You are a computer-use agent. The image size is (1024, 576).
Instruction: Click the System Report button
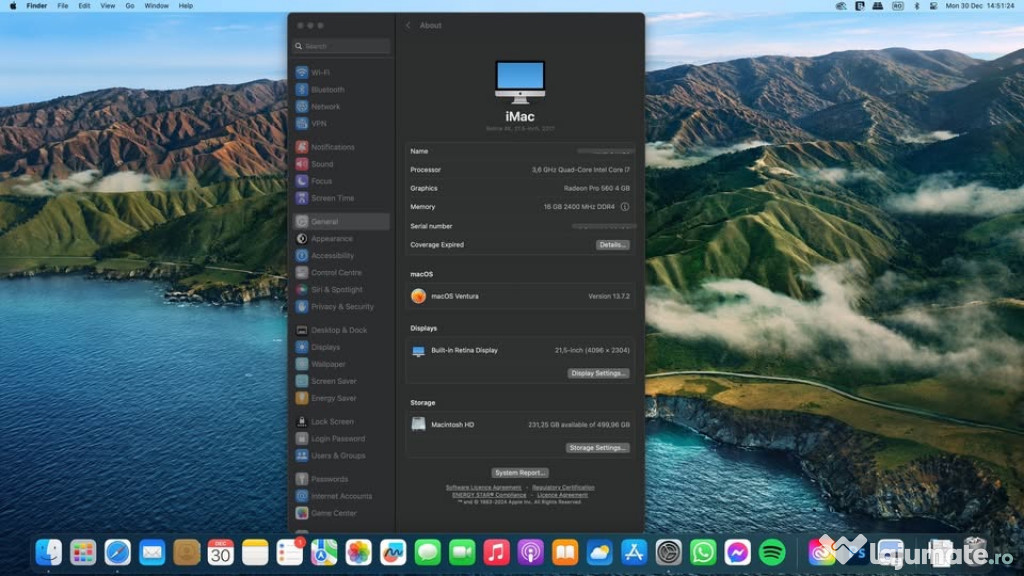pos(520,473)
